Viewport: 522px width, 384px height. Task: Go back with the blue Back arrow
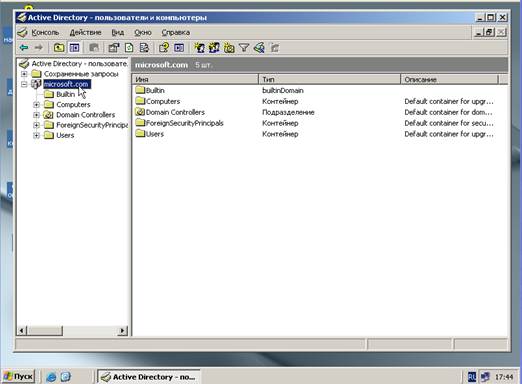(x=24, y=48)
